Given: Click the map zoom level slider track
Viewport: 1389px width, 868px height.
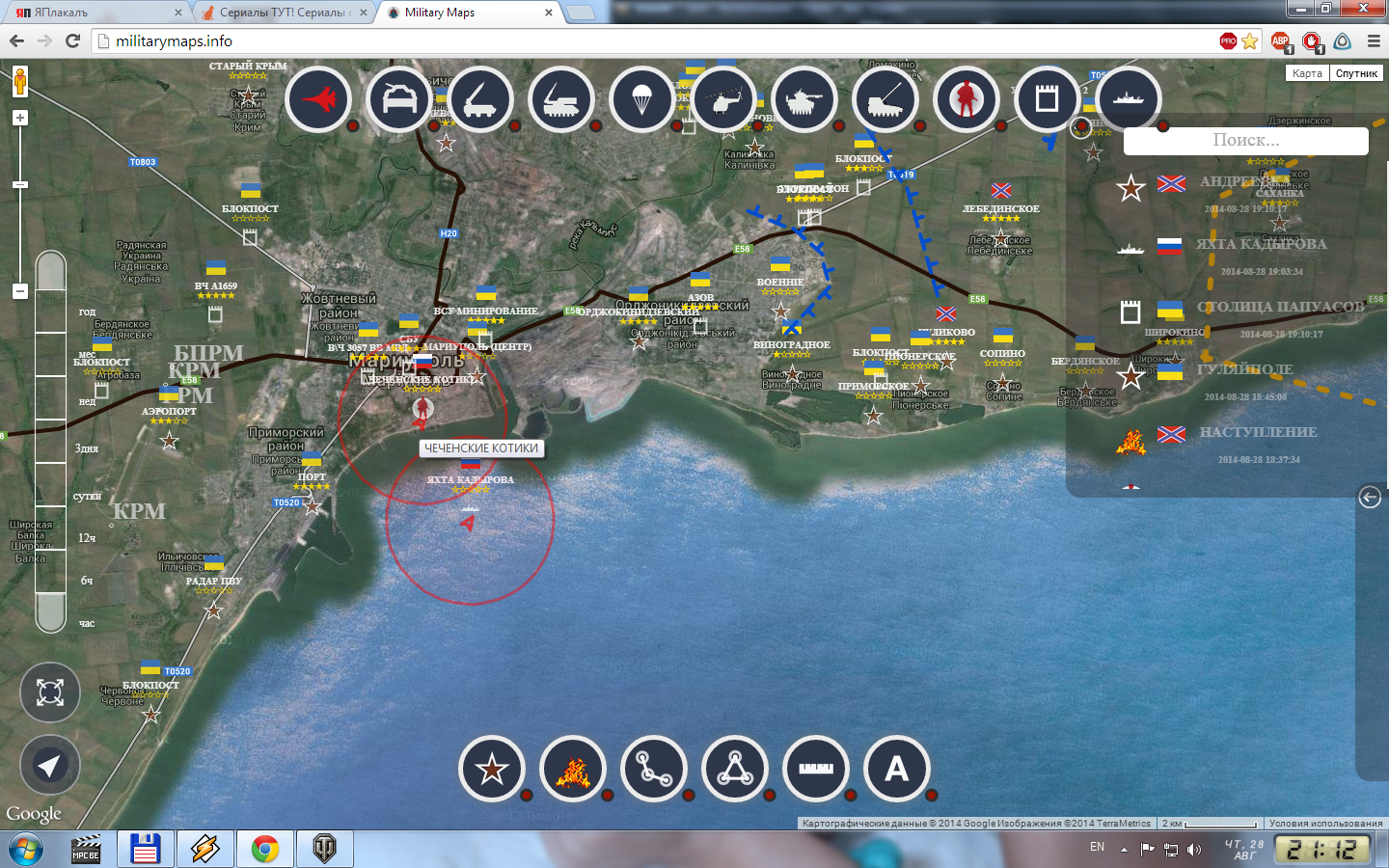Looking at the screenshot, I should point(20,204).
